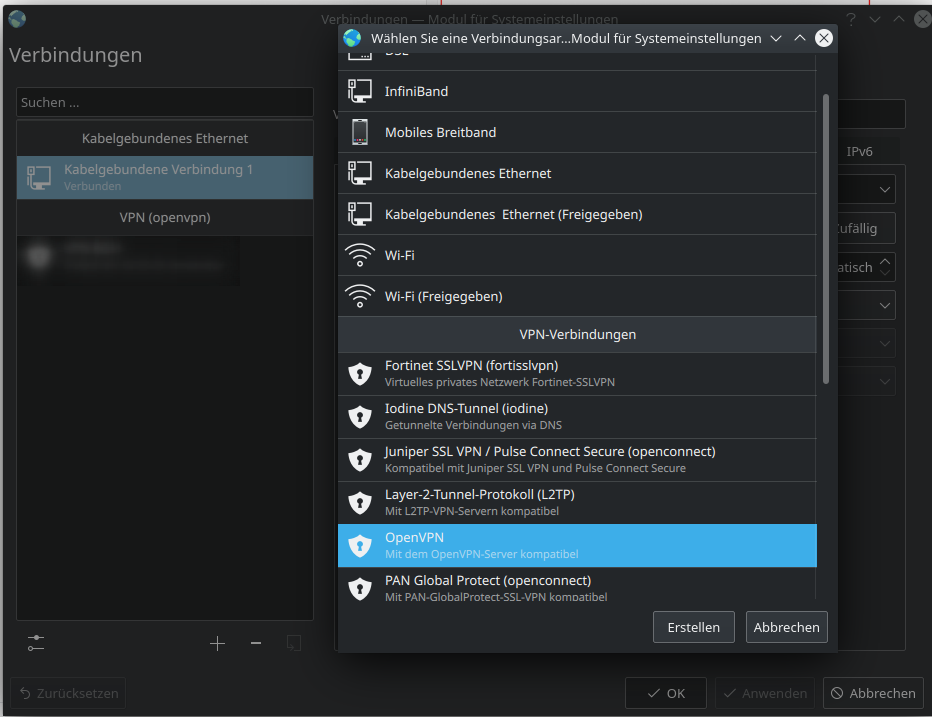Click the plus icon to add connection

217,643
